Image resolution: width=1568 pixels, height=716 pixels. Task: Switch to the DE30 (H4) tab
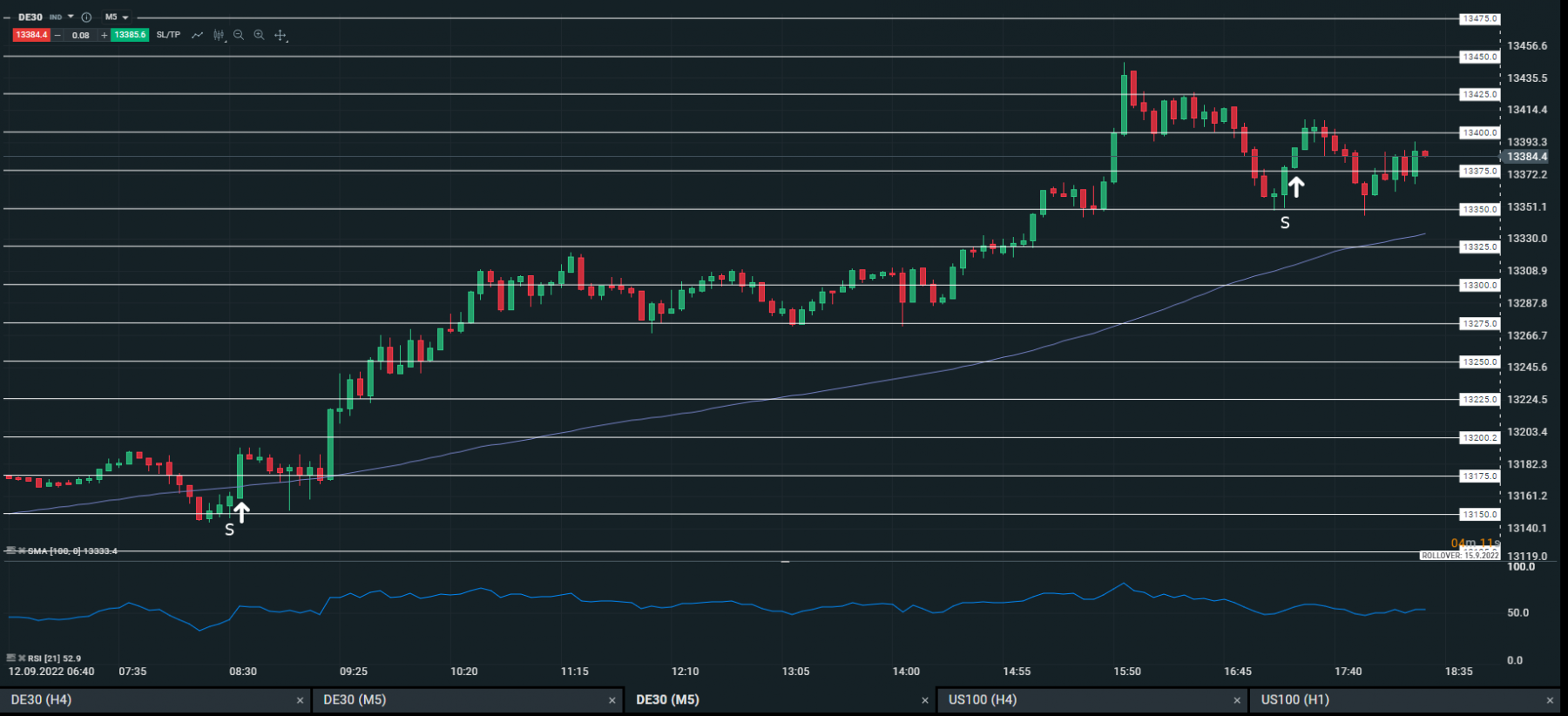(155, 699)
